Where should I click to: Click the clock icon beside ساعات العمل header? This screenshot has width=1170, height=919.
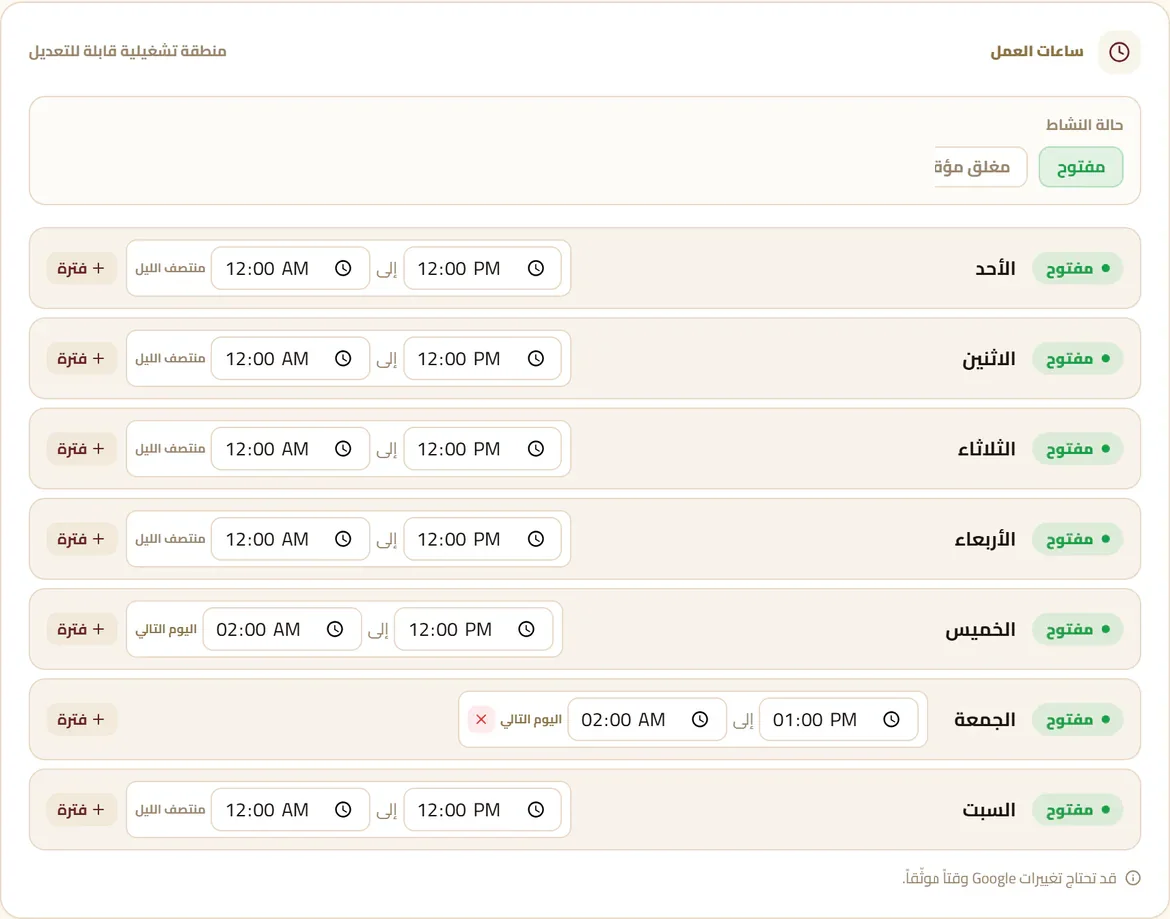coord(1119,51)
